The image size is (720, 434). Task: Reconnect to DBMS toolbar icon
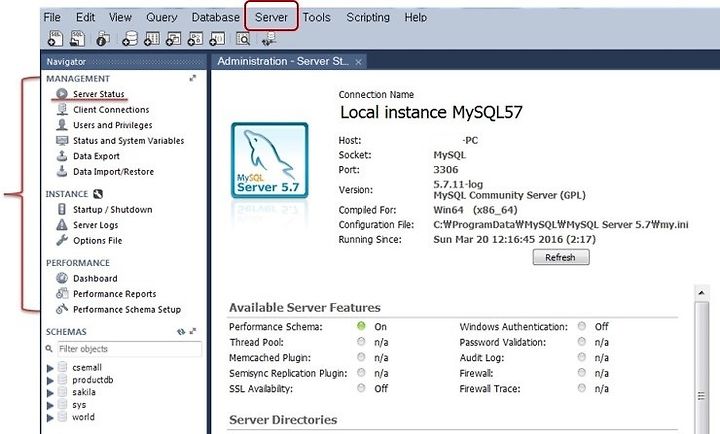(x=269, y=39)
